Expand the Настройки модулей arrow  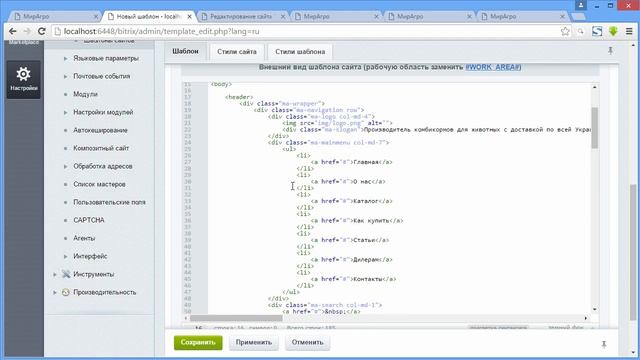tap(65, 112)
